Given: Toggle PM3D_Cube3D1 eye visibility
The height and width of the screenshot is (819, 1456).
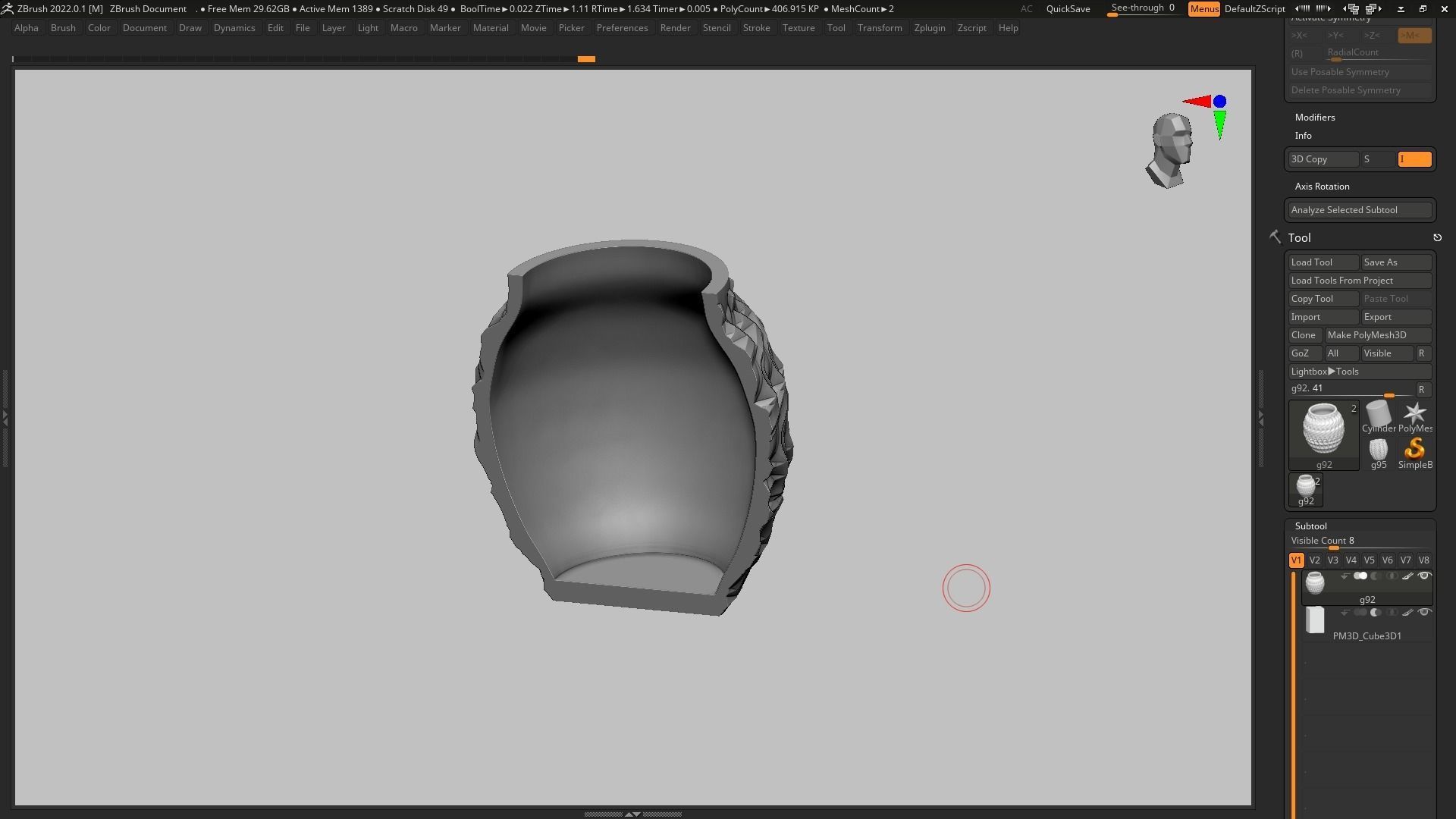Looking at the screenshot, I should 1424,613.
